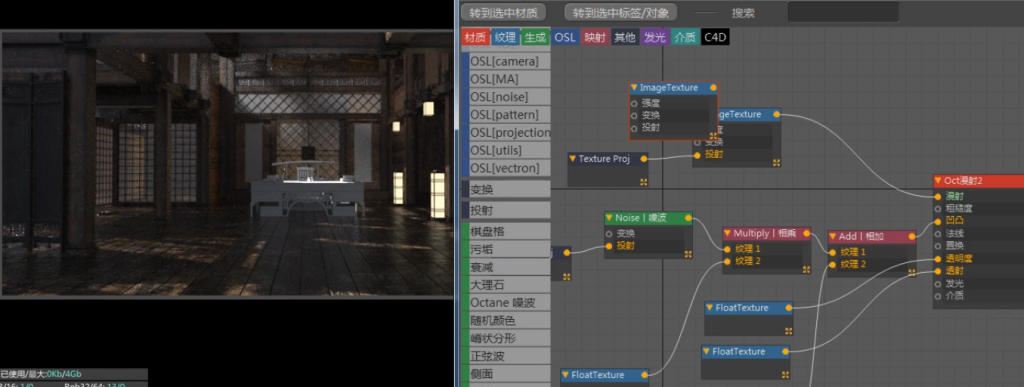Collapse the Oct漫射2 material node

(938, 180)
